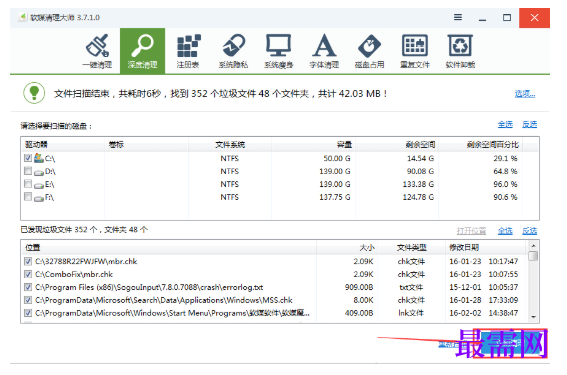Open the 系统隐私 privacy eraser icon
The image size is (567, 375).
pos(233,51)
